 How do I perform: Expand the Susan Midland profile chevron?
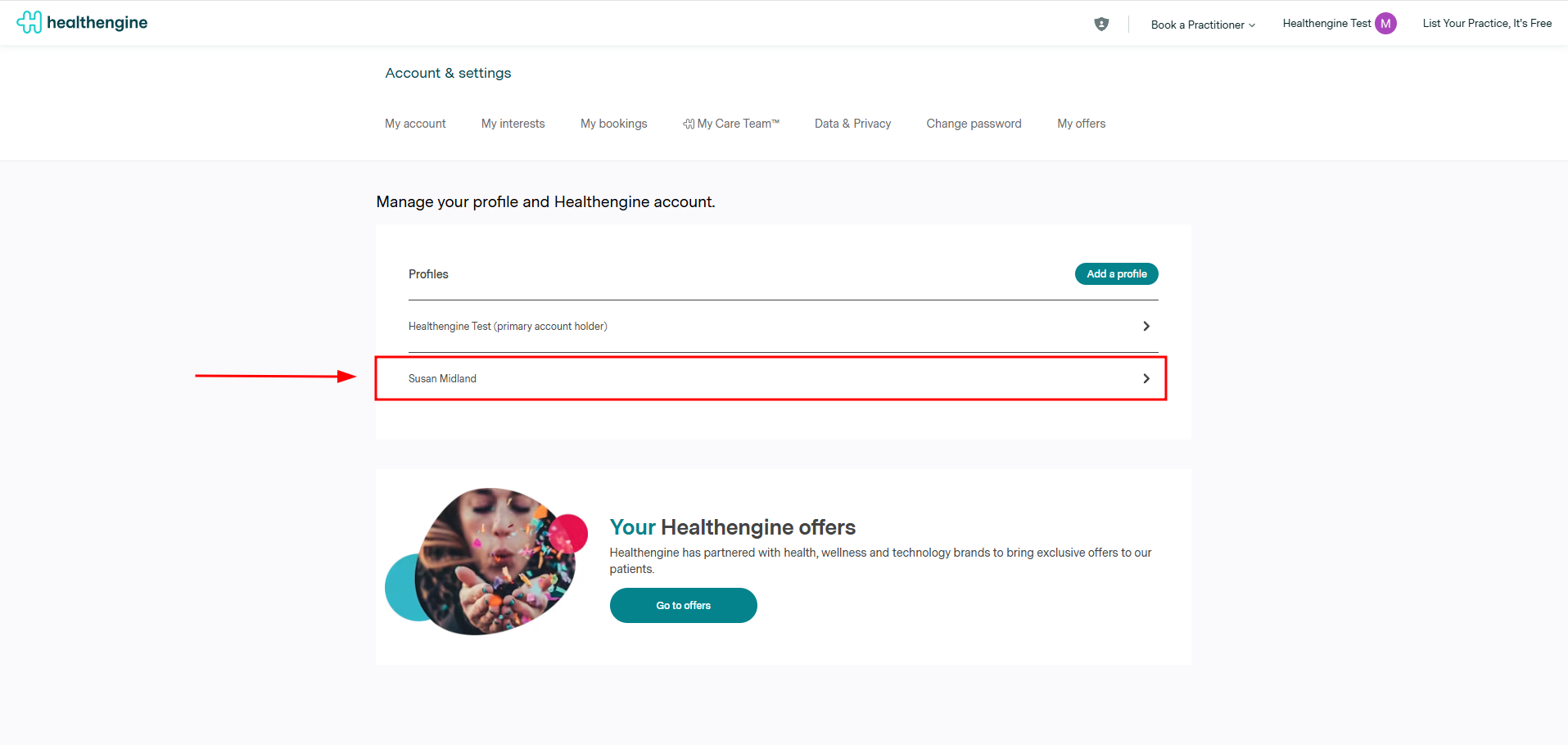1145,378
